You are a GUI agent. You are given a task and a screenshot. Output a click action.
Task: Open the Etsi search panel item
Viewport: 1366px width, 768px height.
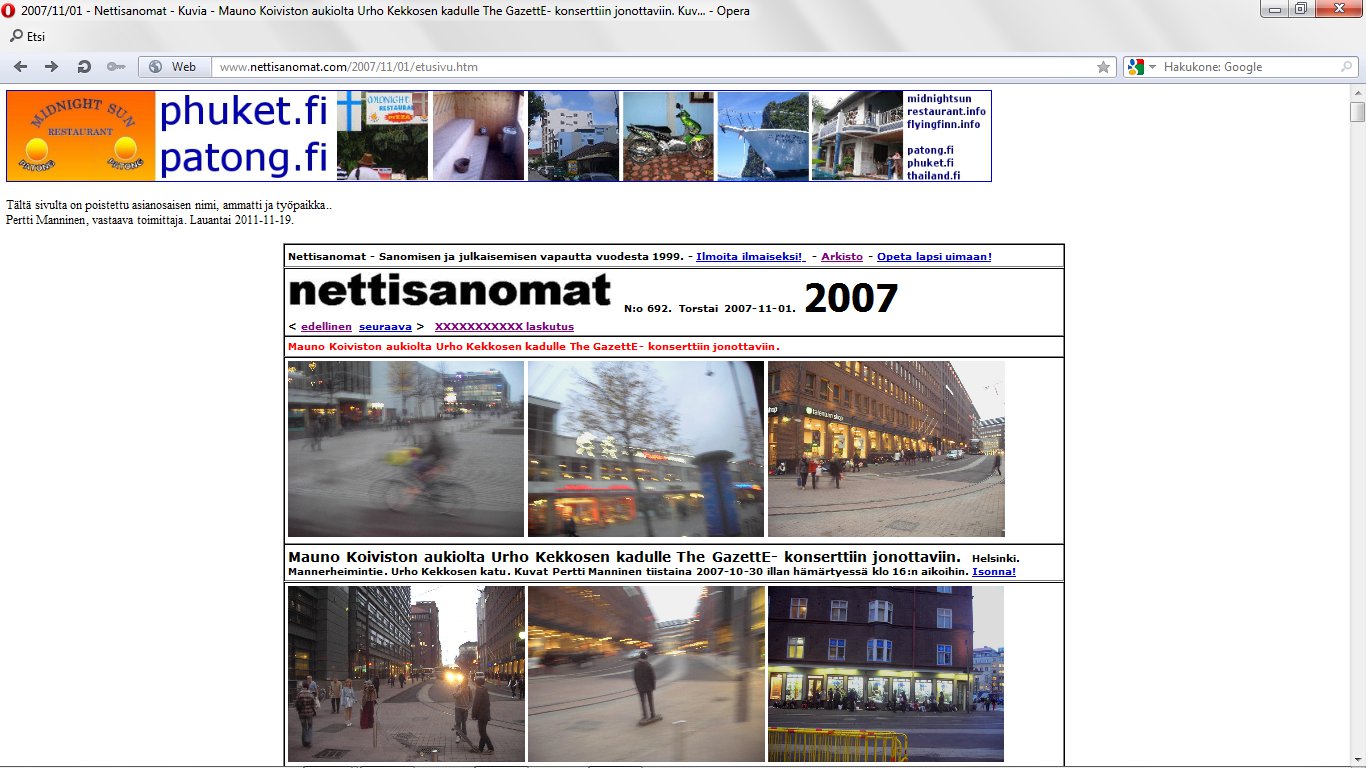[x=28, y=37]
